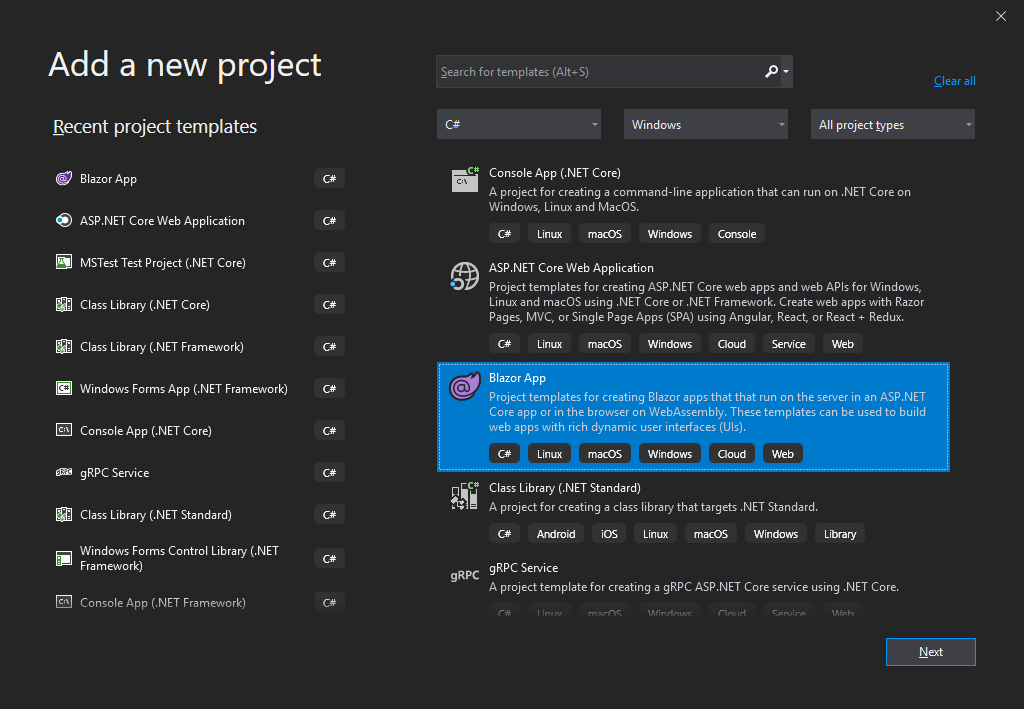Image resolution: width=1024 pixels, height=709 pixels.
Task: Open the All project types dropdown
Action: coord(893,124)
